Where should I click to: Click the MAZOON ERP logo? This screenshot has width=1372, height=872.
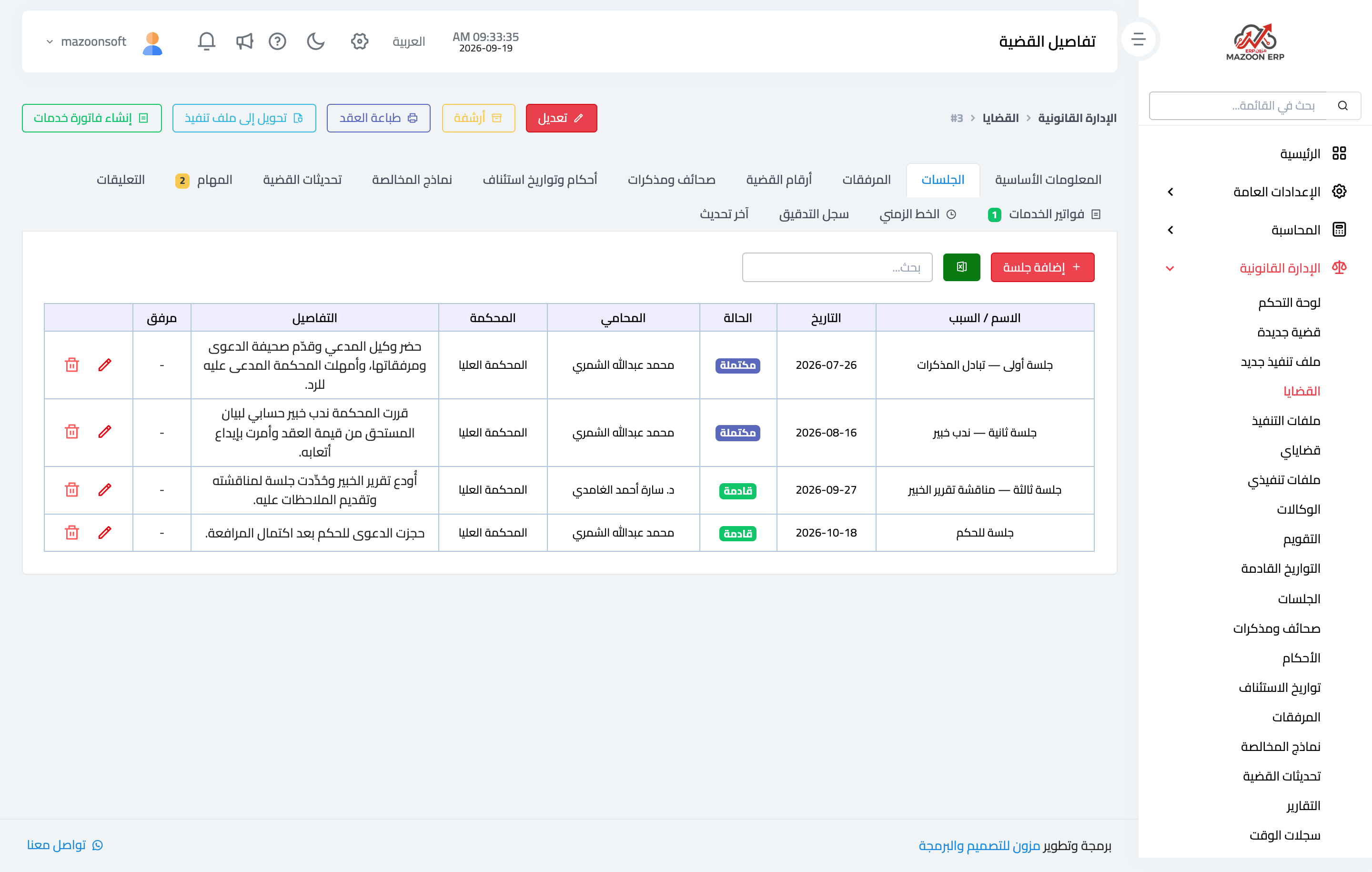[x=1255, y=42]
